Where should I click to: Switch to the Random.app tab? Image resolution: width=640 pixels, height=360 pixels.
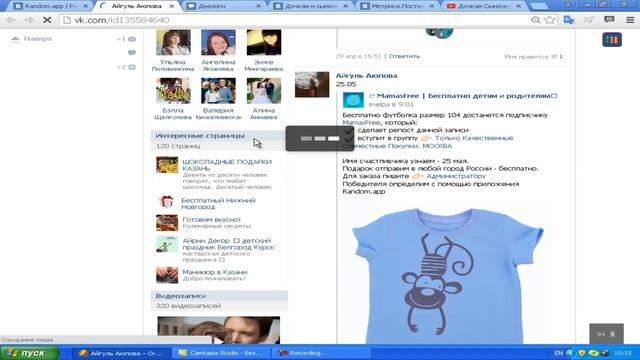51,6
